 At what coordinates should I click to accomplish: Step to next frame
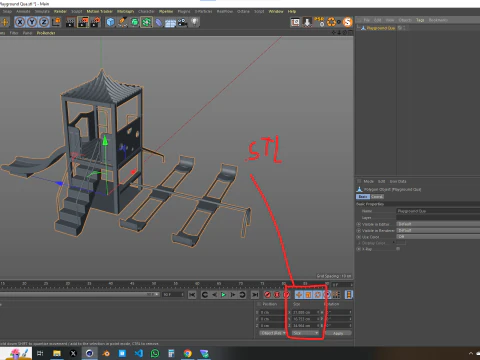pos(233,295)
